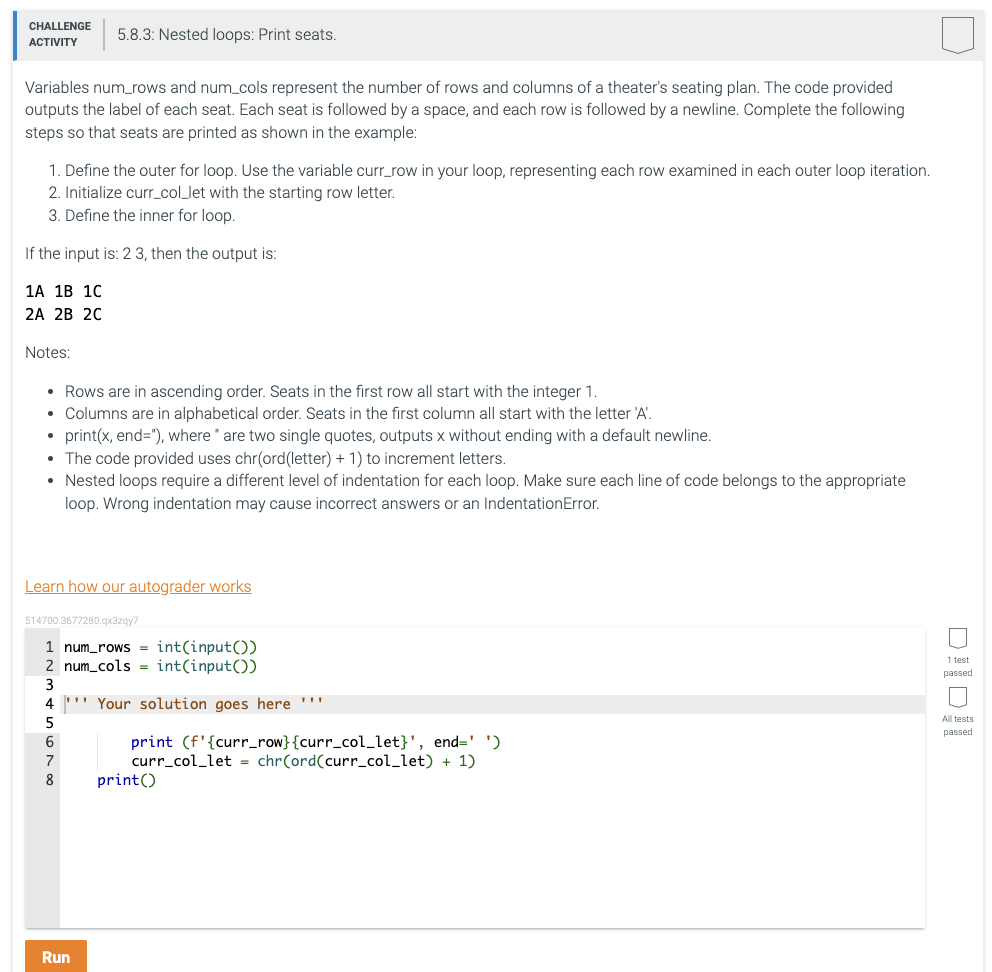992x972 pixels.
Task: Open 'Learn how our autograder works' link
Action: (x=138, y=586)
